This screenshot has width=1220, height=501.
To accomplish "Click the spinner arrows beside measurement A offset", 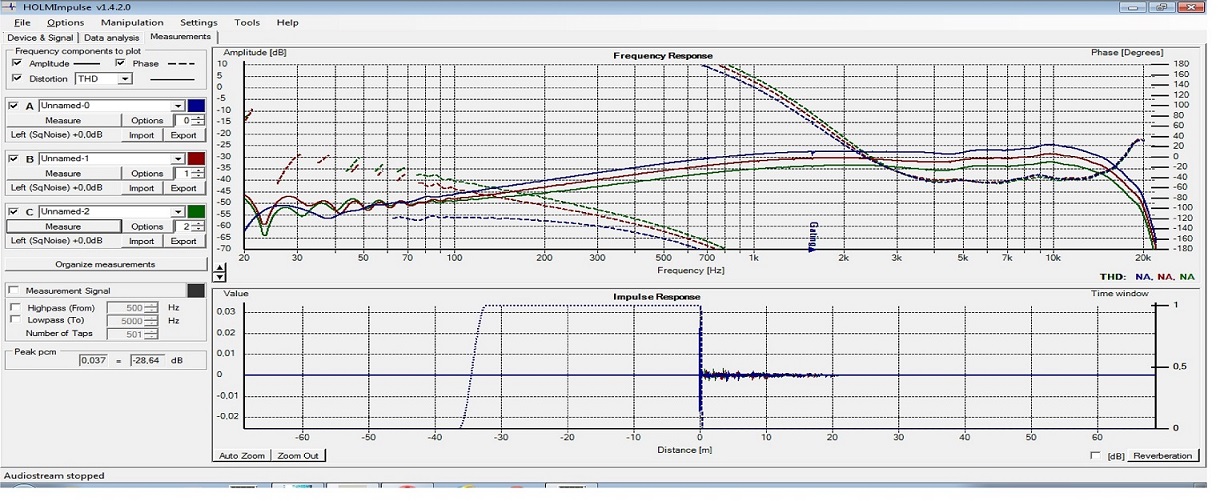I will coord(199,121).
